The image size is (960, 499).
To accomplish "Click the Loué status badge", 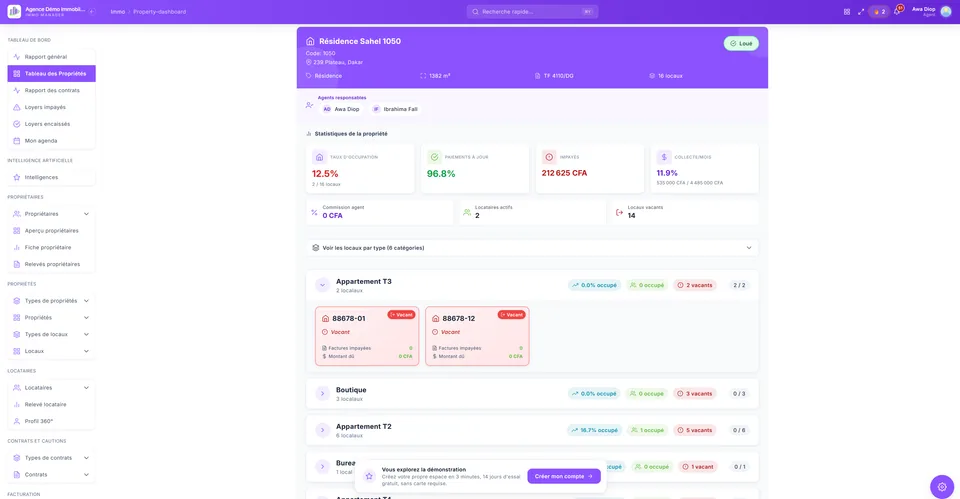I will 741,43.
